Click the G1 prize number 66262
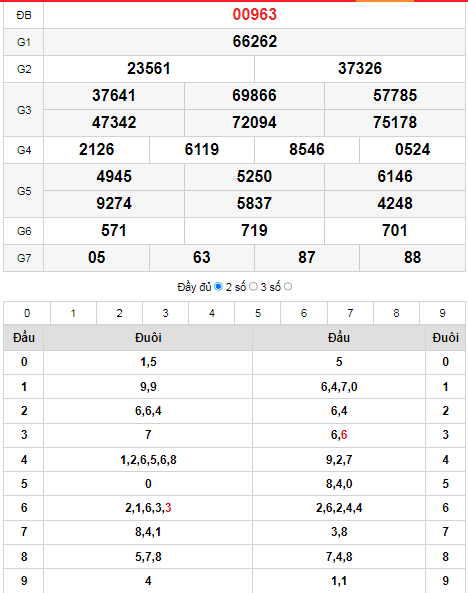The image size is (468, 593). coord(255,42)
